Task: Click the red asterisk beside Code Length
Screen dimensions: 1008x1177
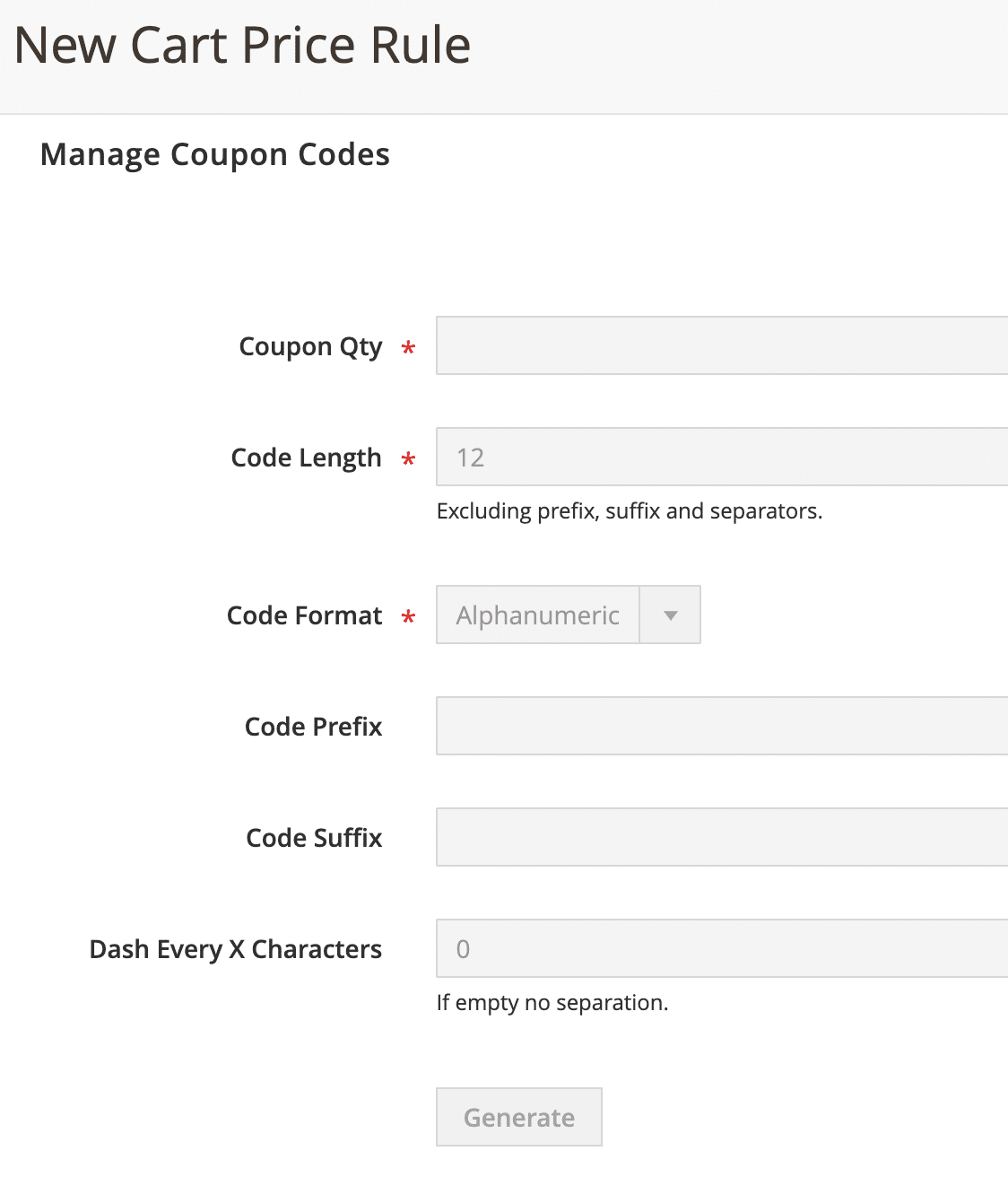Action: click(x=408, y=459)
